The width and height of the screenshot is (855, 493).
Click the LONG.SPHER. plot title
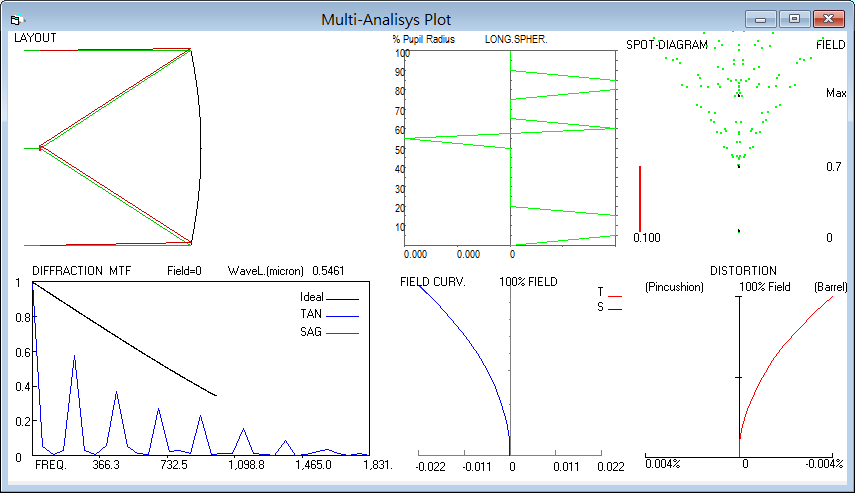tap(516, 39)
